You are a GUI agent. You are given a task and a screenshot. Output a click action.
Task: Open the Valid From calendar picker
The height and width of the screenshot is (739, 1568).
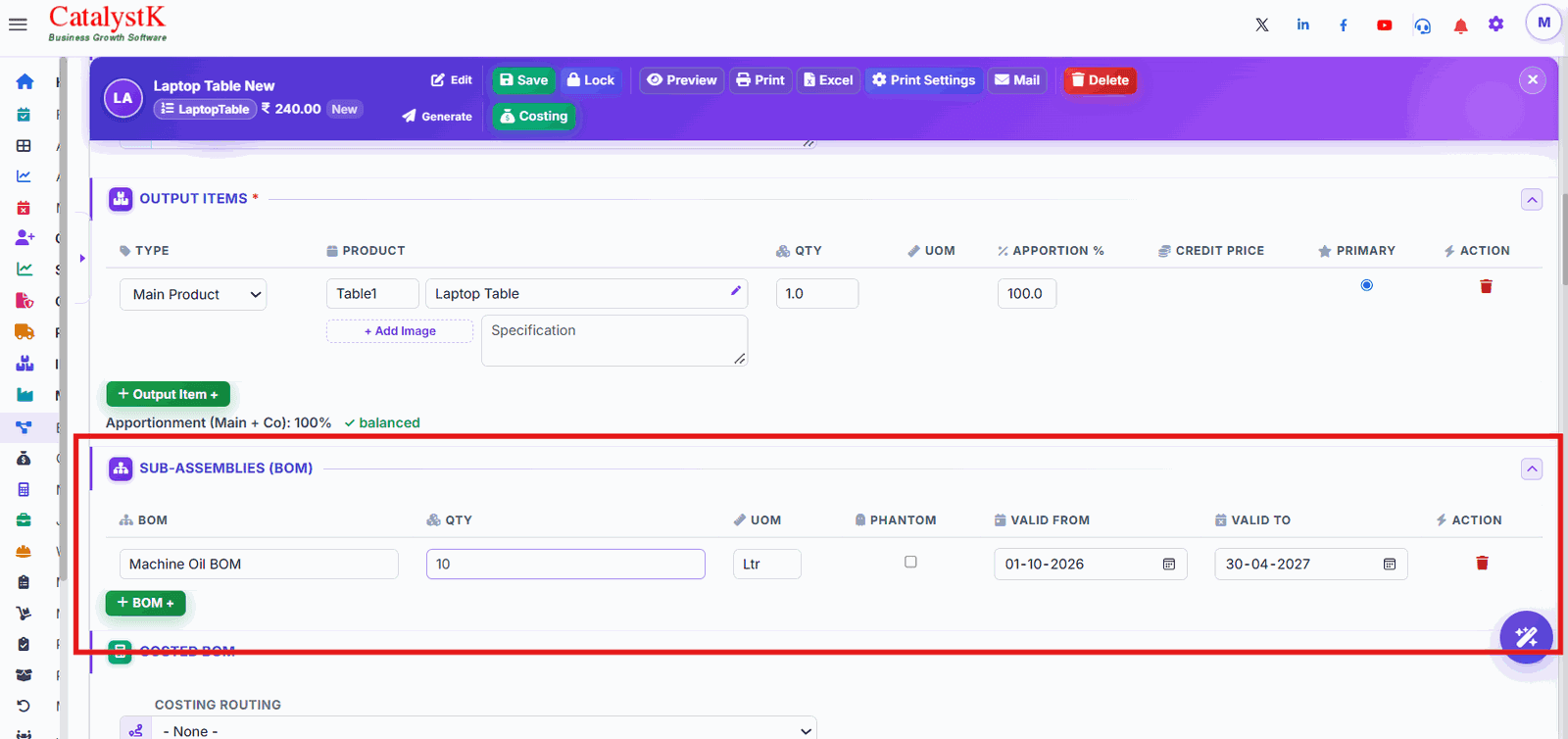tap(1169, 565)
